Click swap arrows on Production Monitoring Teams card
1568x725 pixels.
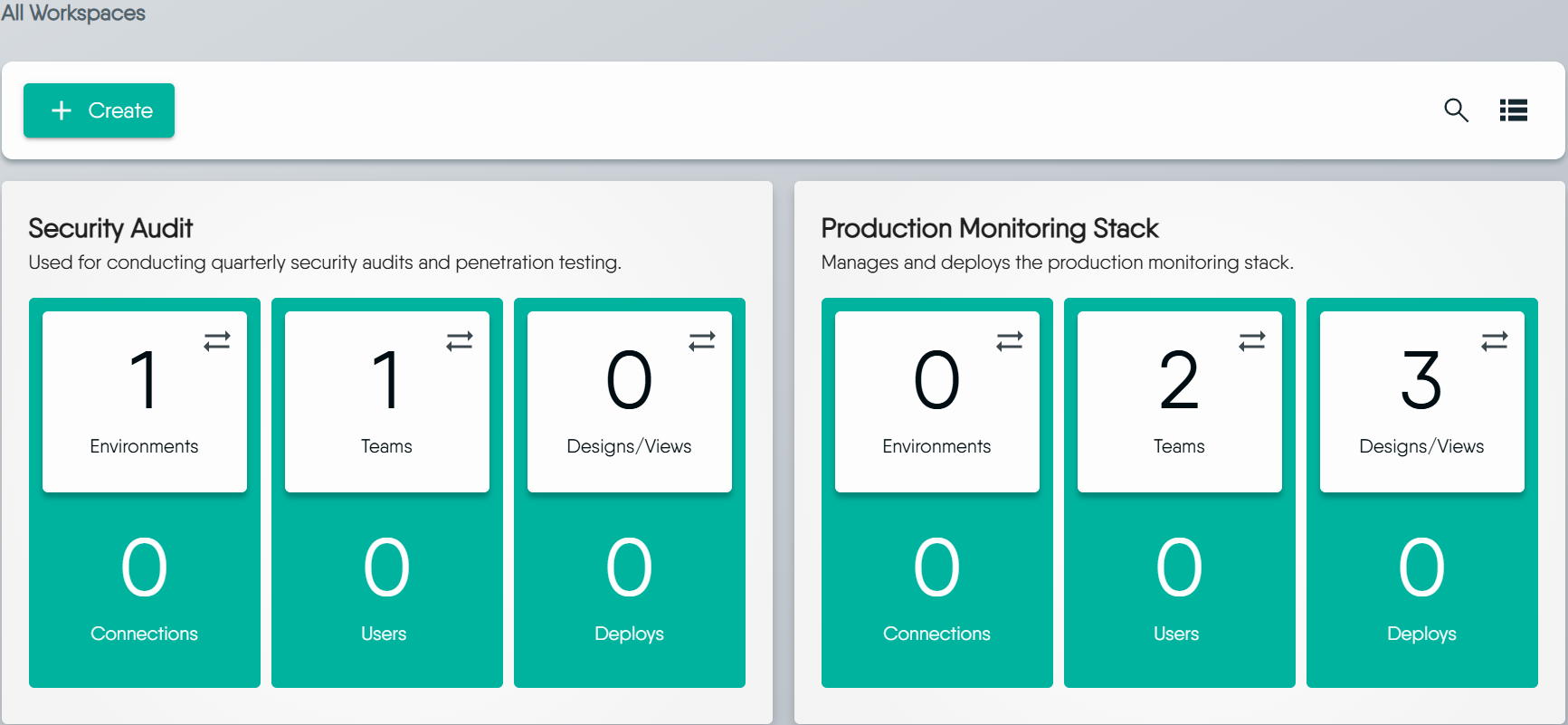(x=1252, y=341)
